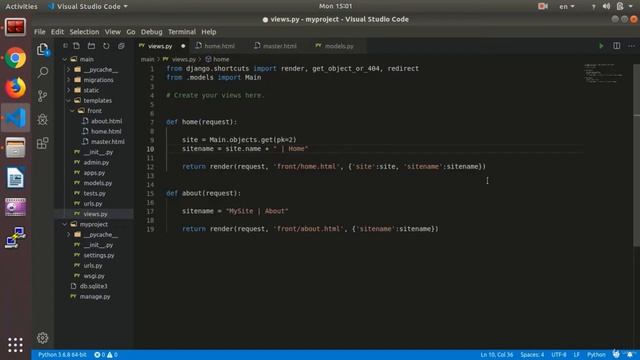This screenshot has height=360, width=640.
Task: Open the Search view in activity bar
Action: click(x=42, y=73)
